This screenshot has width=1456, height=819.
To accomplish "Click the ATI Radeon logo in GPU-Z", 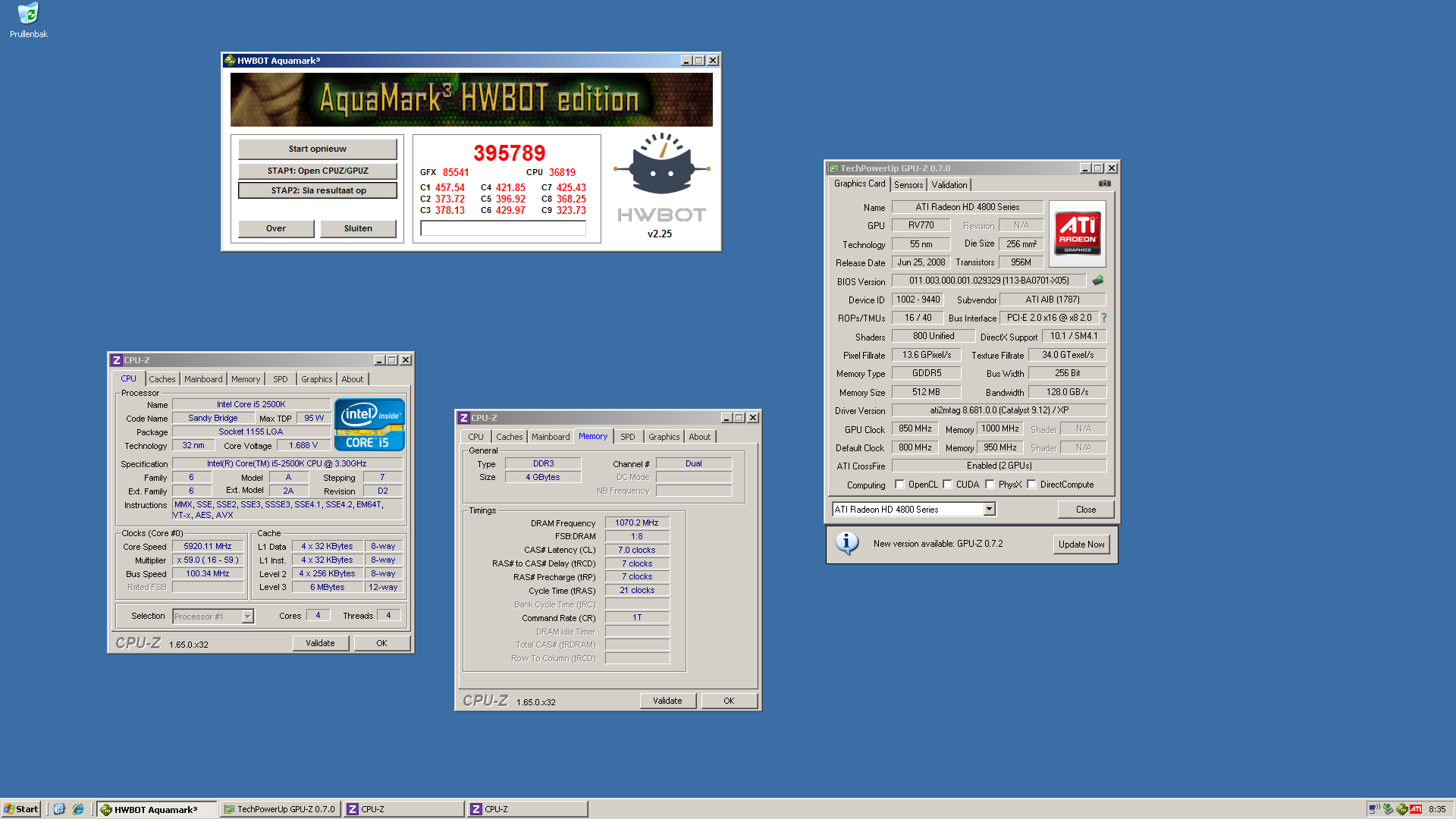I will [x=1078, y=234].
